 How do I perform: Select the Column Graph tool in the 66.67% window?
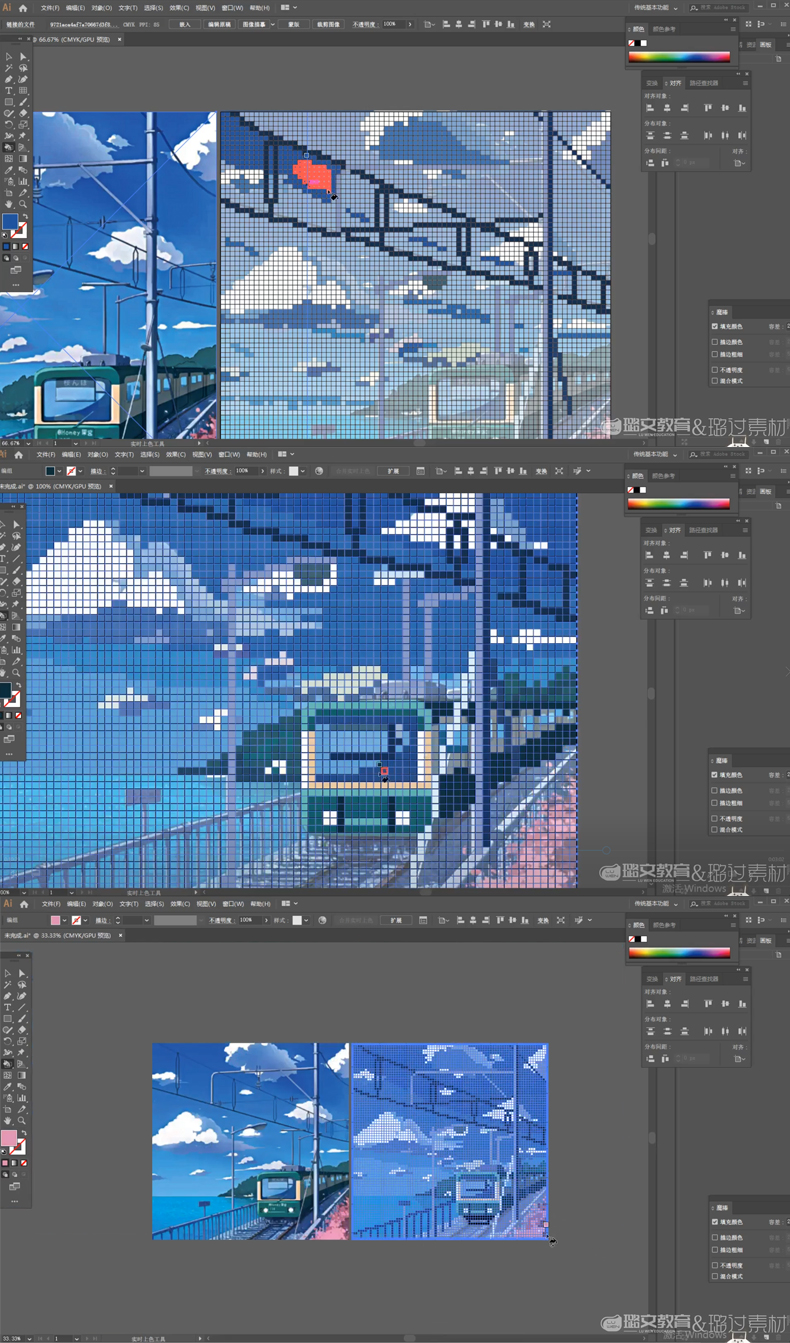tap(23, 181)
